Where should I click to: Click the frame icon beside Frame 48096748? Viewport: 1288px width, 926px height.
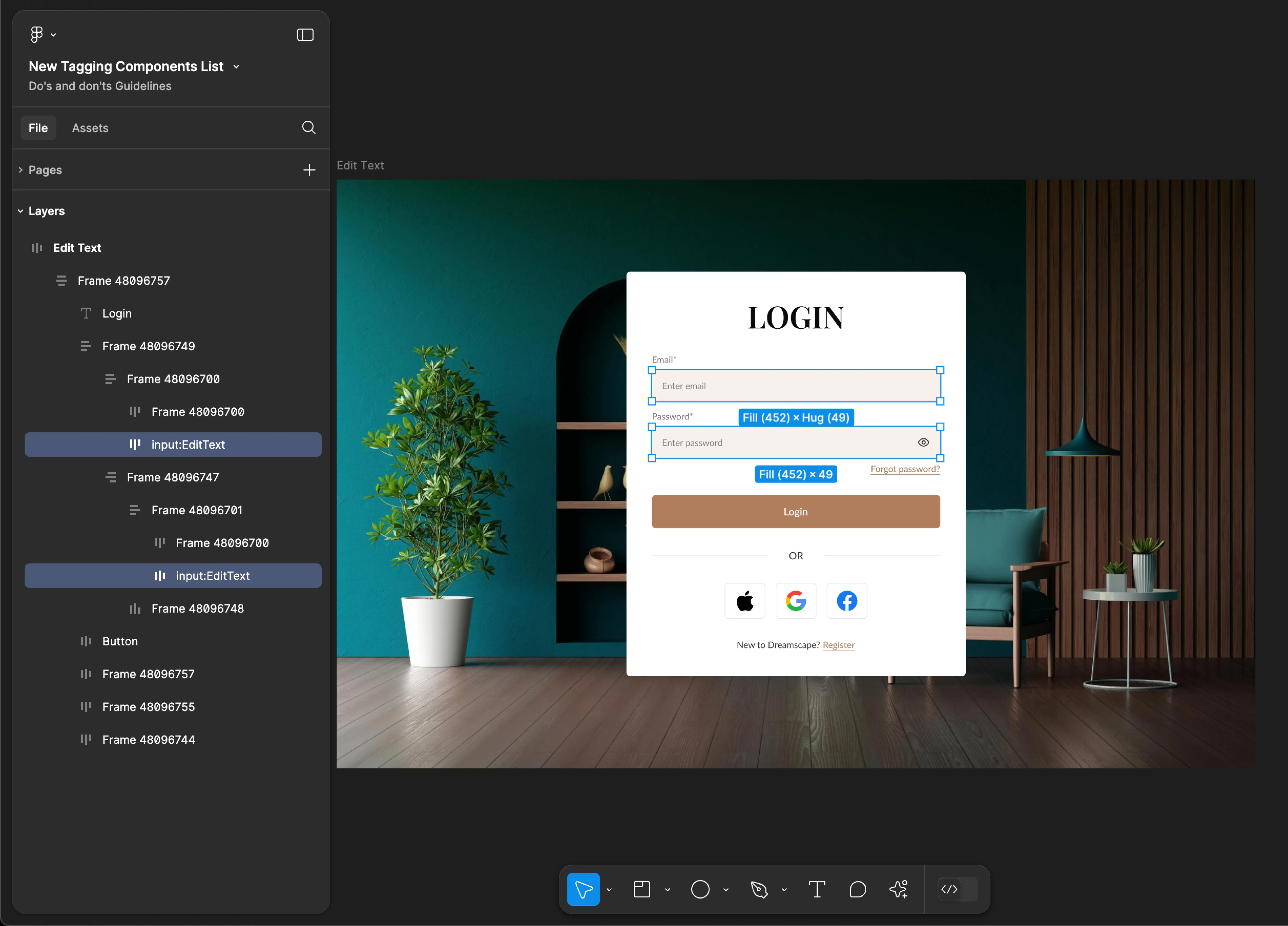(135, 609)
